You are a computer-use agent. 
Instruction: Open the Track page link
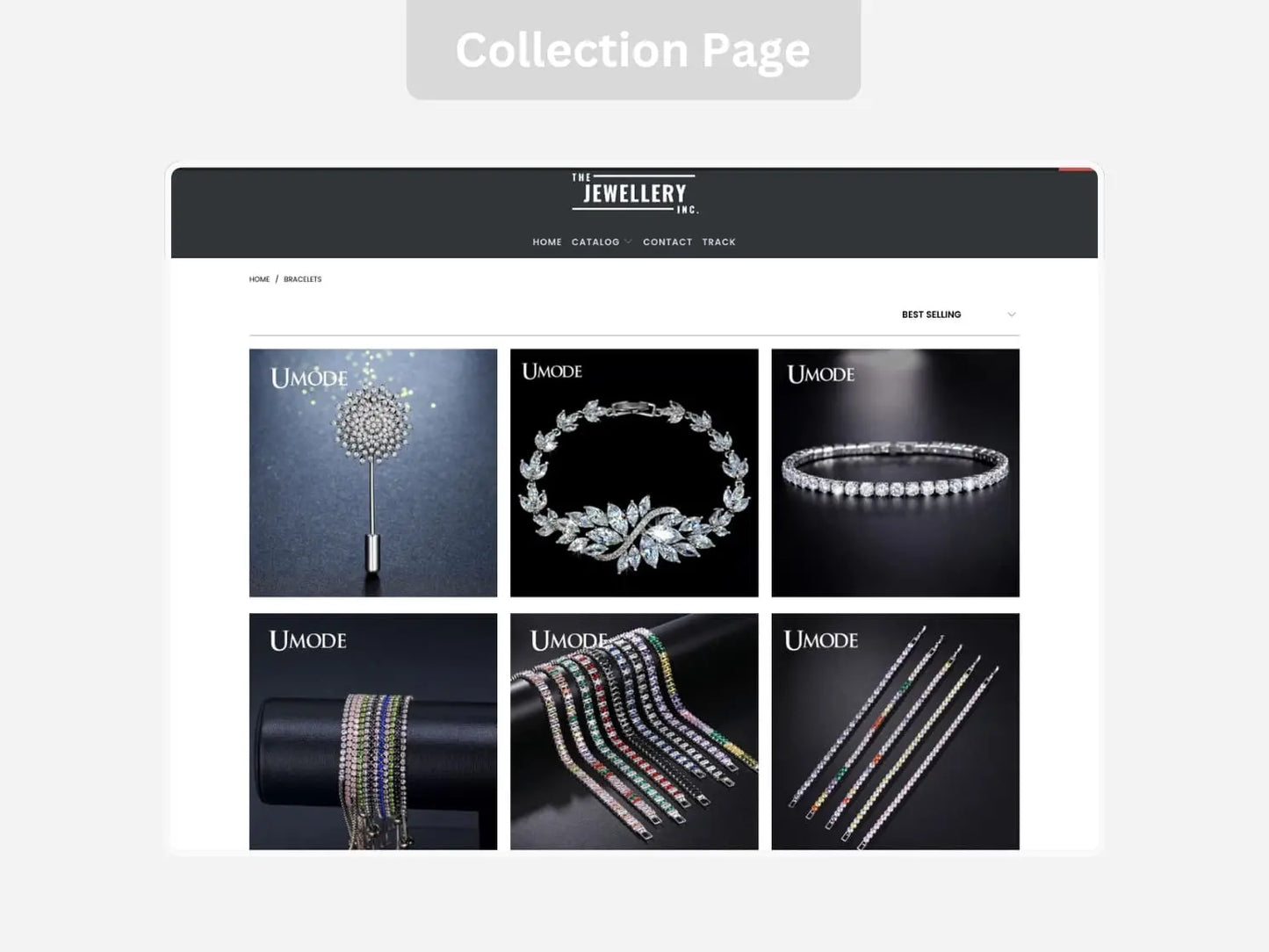[x=718, y=242]
